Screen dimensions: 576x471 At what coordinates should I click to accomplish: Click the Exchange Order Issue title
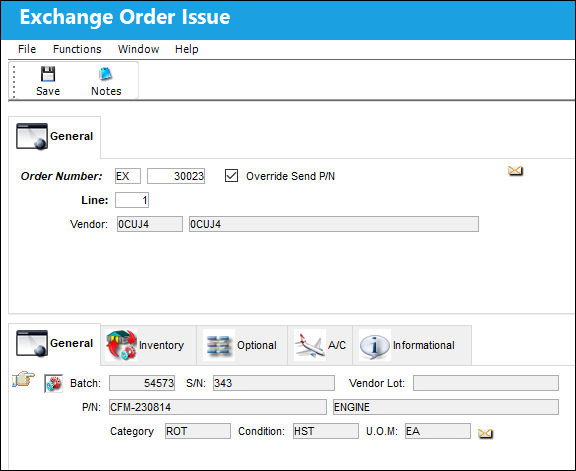(125, 17)
